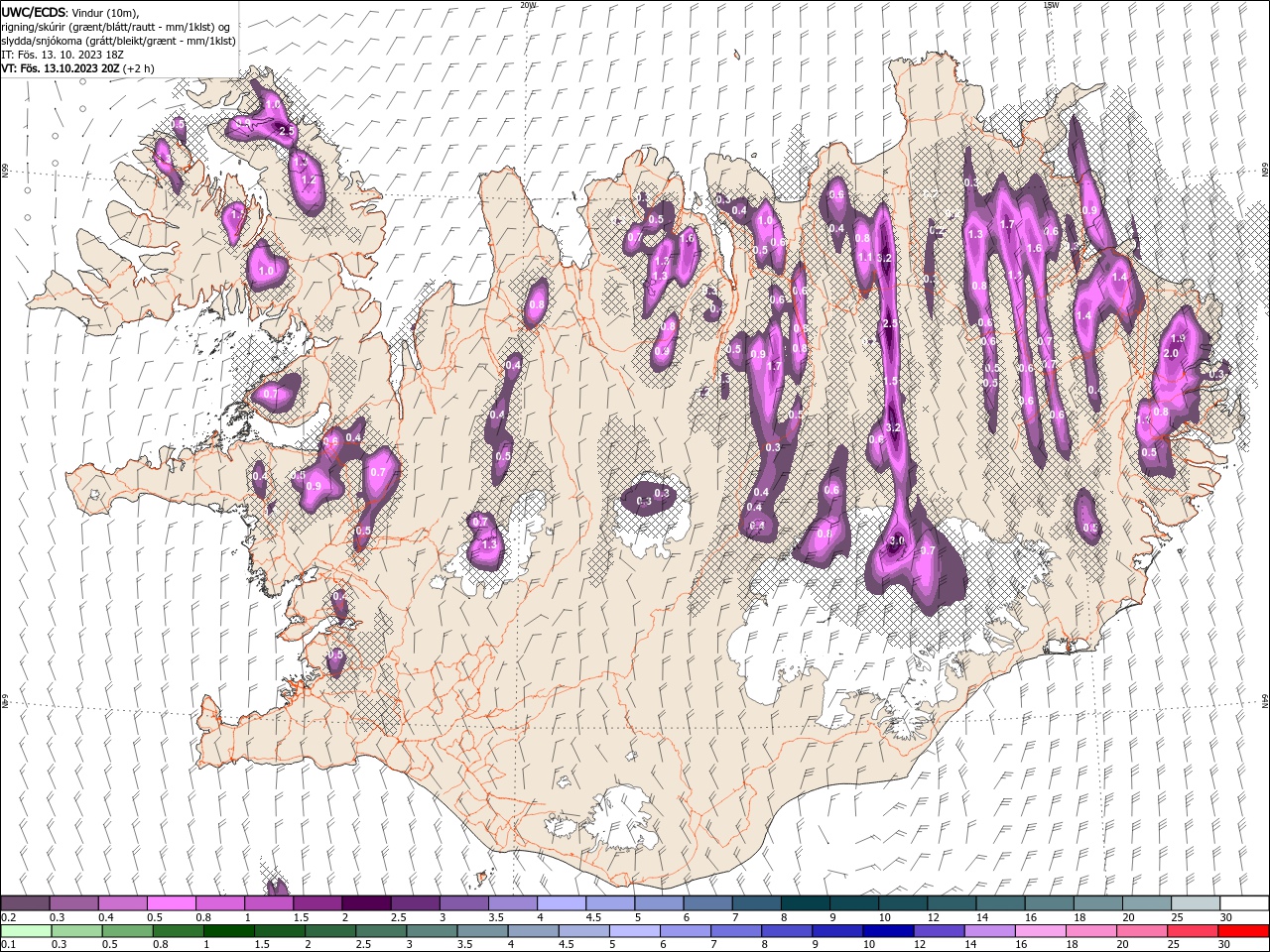Click the '15W' longitude label
Image resolution: width=1270 pixels, height=952 pixels.
click(x=1051, y=5)
